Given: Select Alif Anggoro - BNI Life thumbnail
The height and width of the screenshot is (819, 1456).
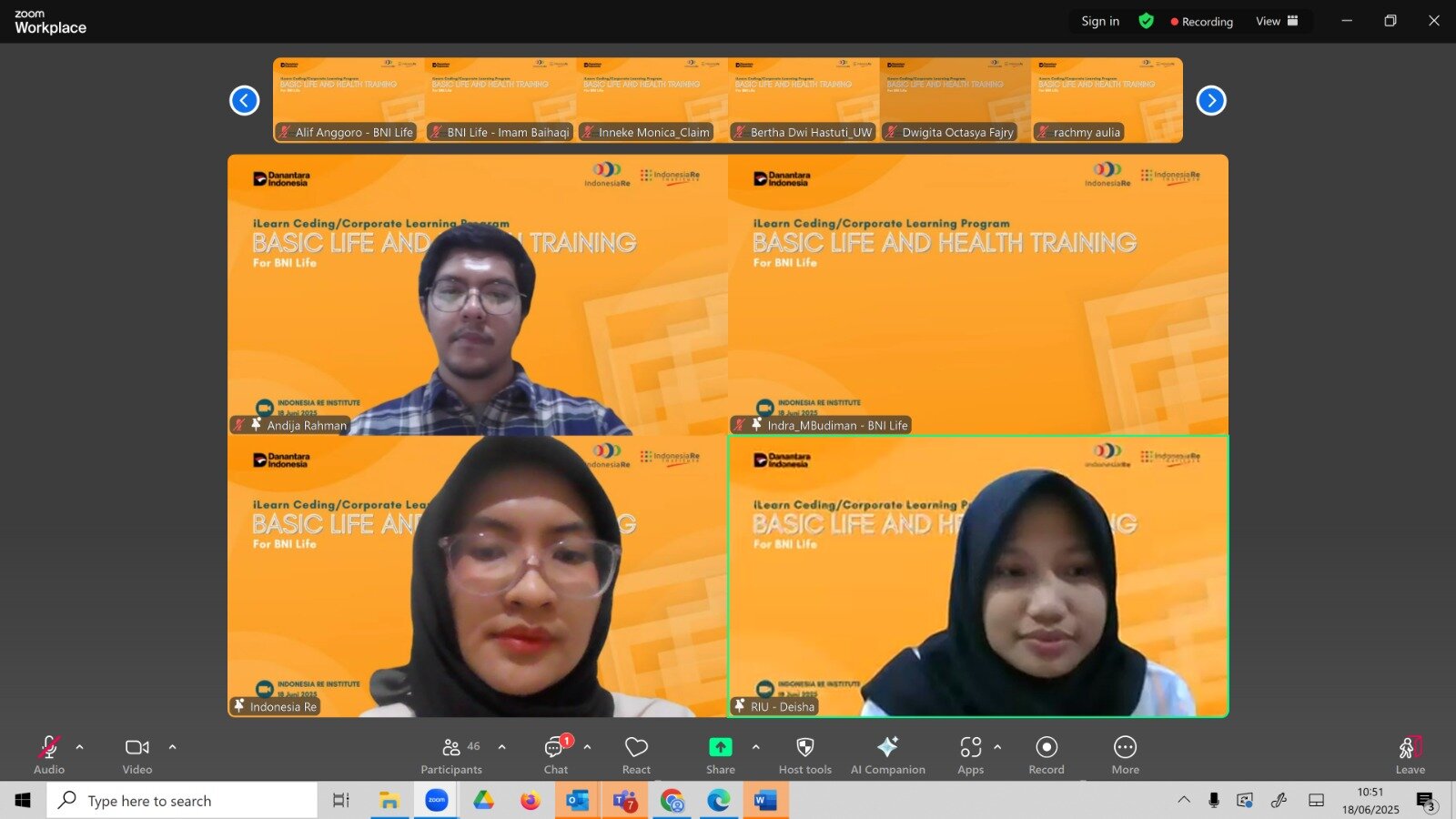Looking at the screenshot, I should pyautogui.click(x=349, y=100).
